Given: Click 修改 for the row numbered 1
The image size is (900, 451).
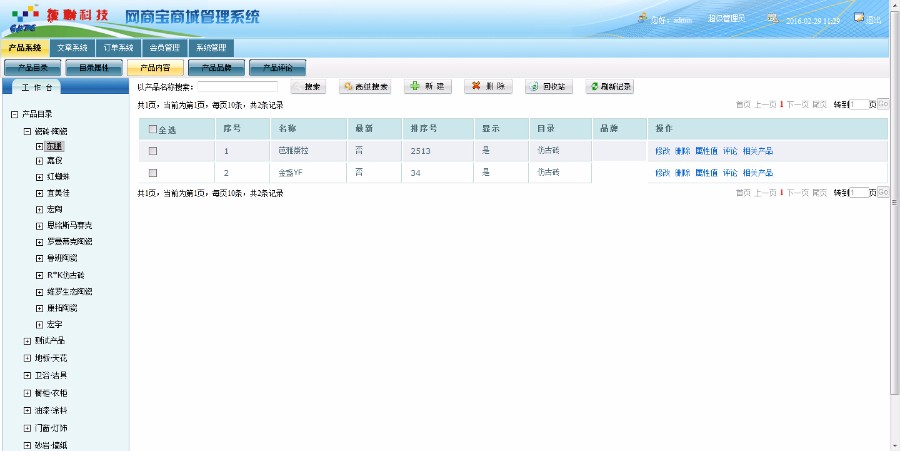Looking at the screenshot, I should (x=662, y=151).
